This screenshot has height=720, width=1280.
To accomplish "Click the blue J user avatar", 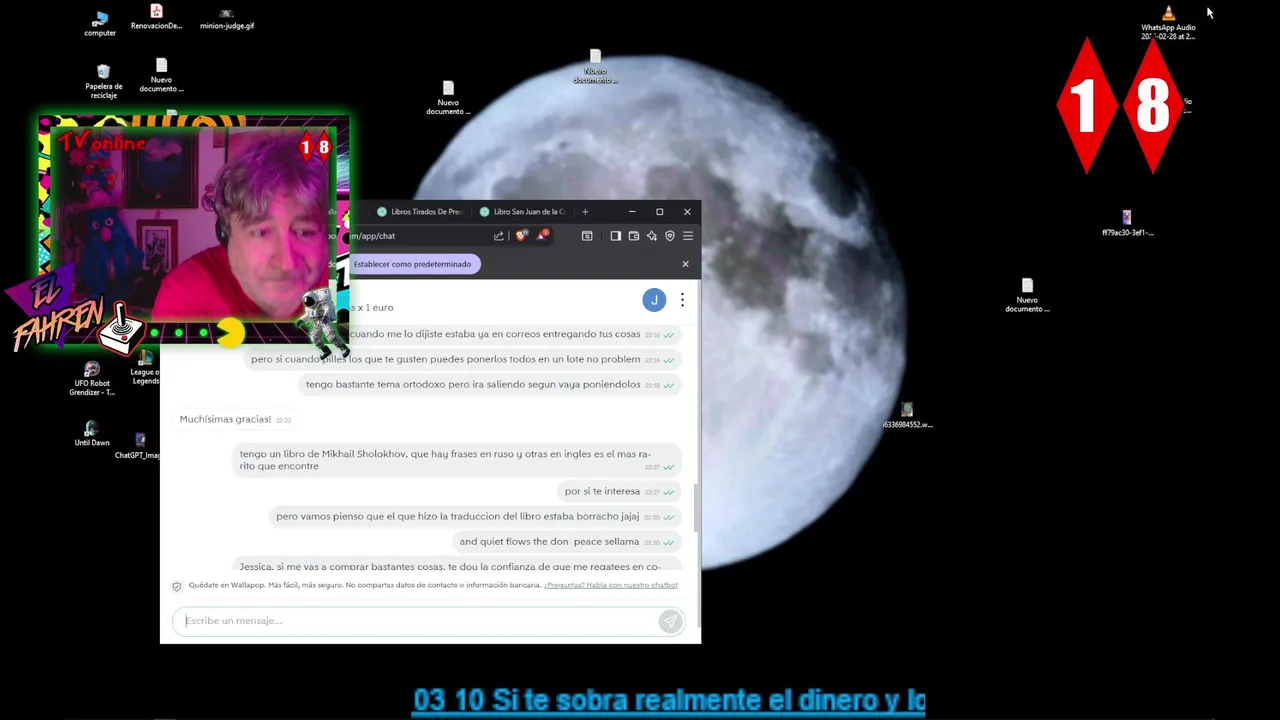I will [x=654, y=300].
